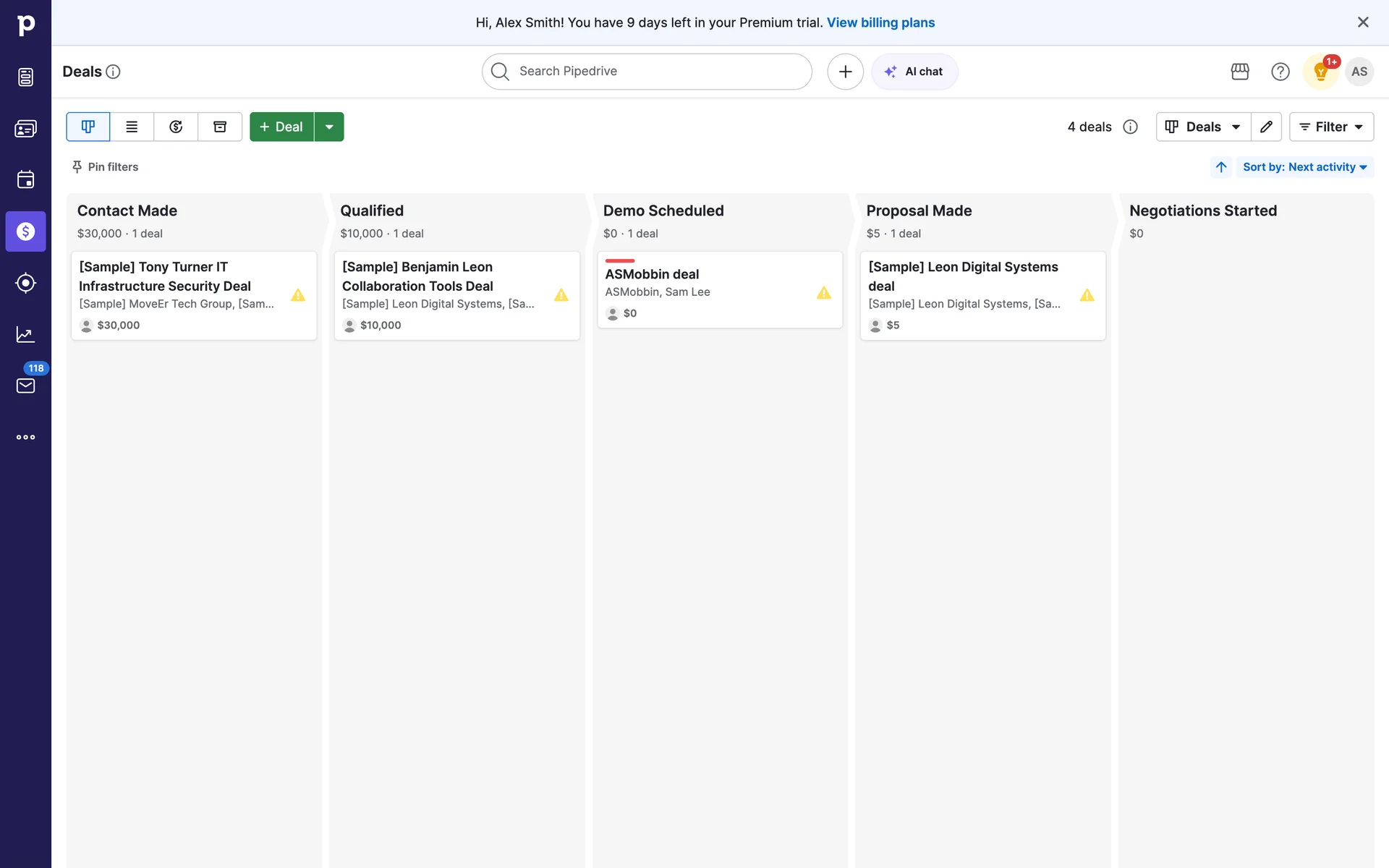Open Campaigns target icon in sidebar
The image size is (1389, 868).
tap(25, 283)
